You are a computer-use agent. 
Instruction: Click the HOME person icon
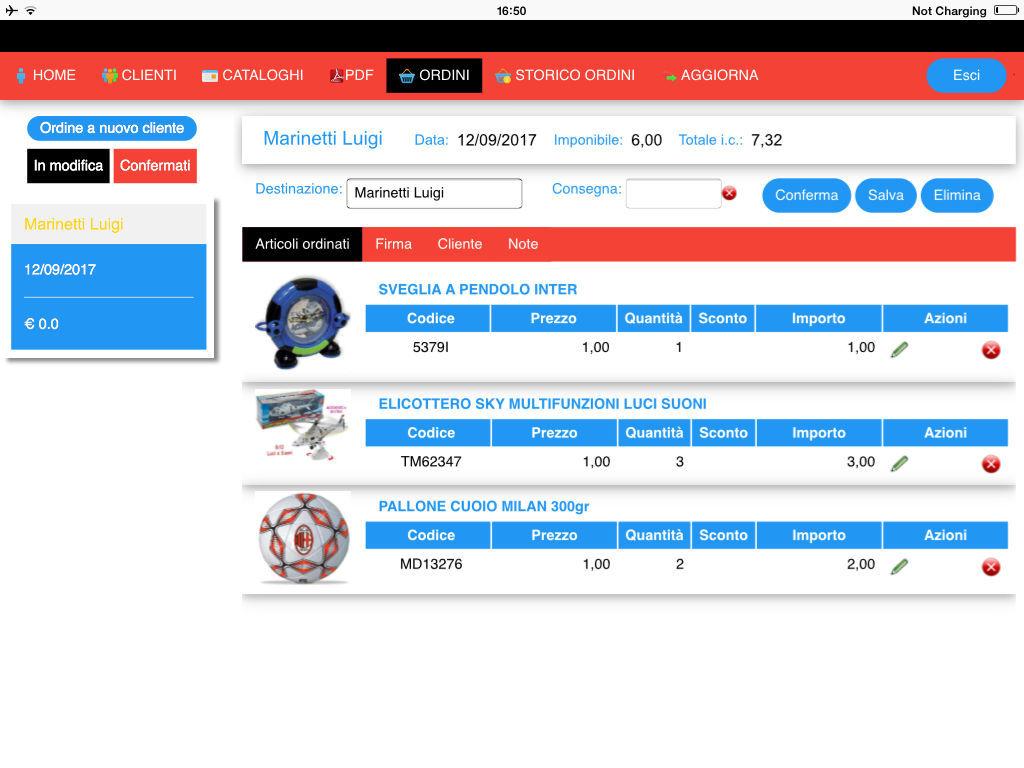click(22, 76)
